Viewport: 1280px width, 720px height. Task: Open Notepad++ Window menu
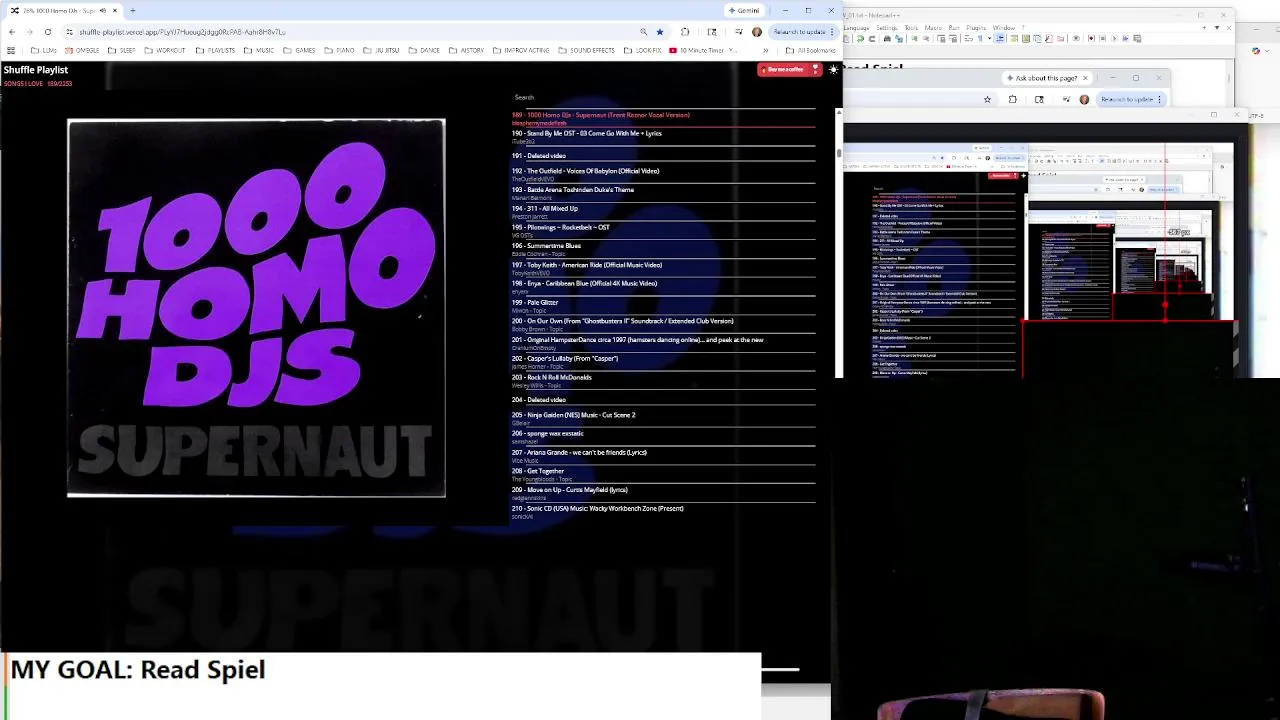pyautogui.click(x=1004, y=28)
